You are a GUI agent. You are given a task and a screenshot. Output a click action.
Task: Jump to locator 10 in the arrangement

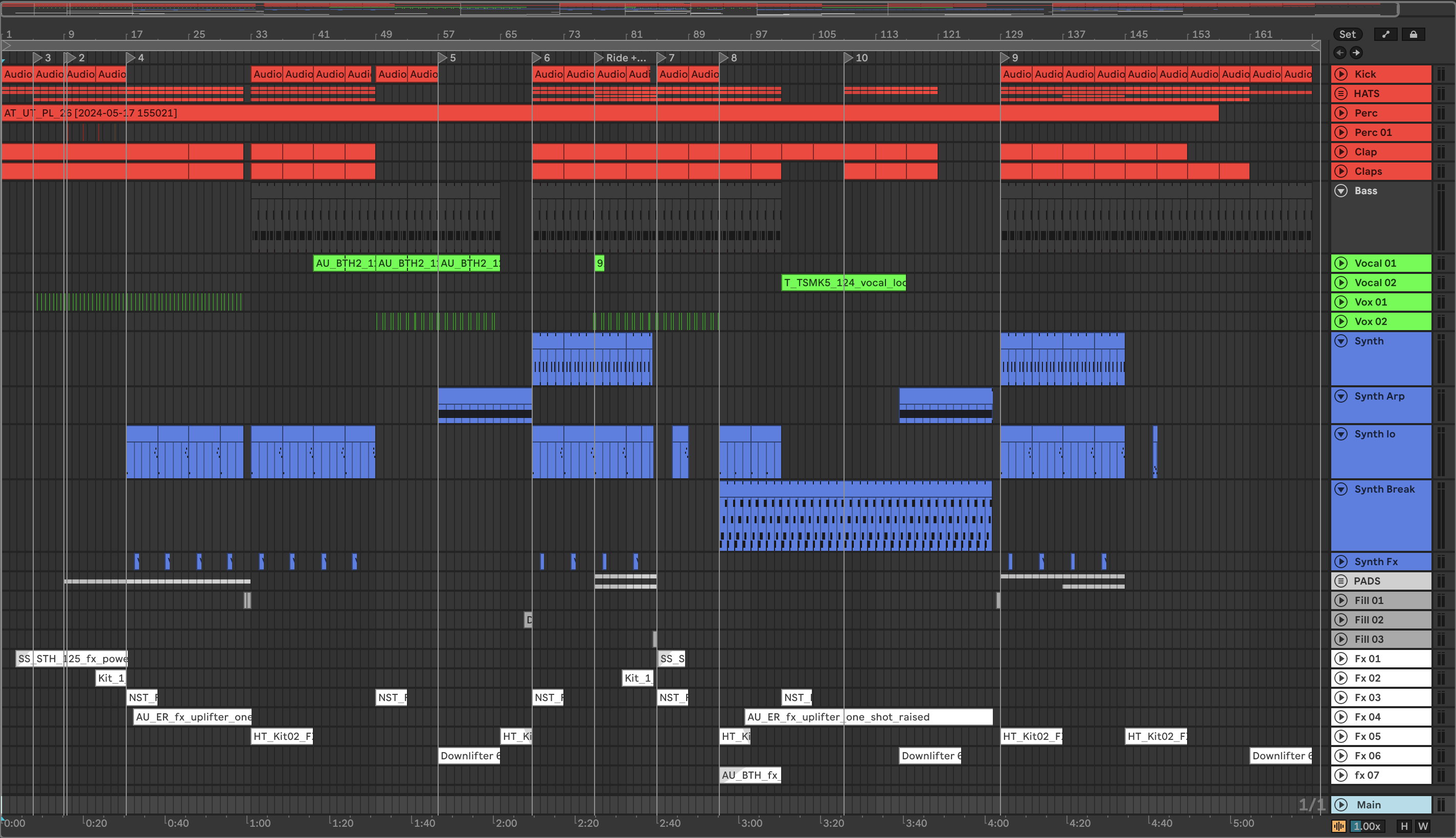(x=856, y=58)
